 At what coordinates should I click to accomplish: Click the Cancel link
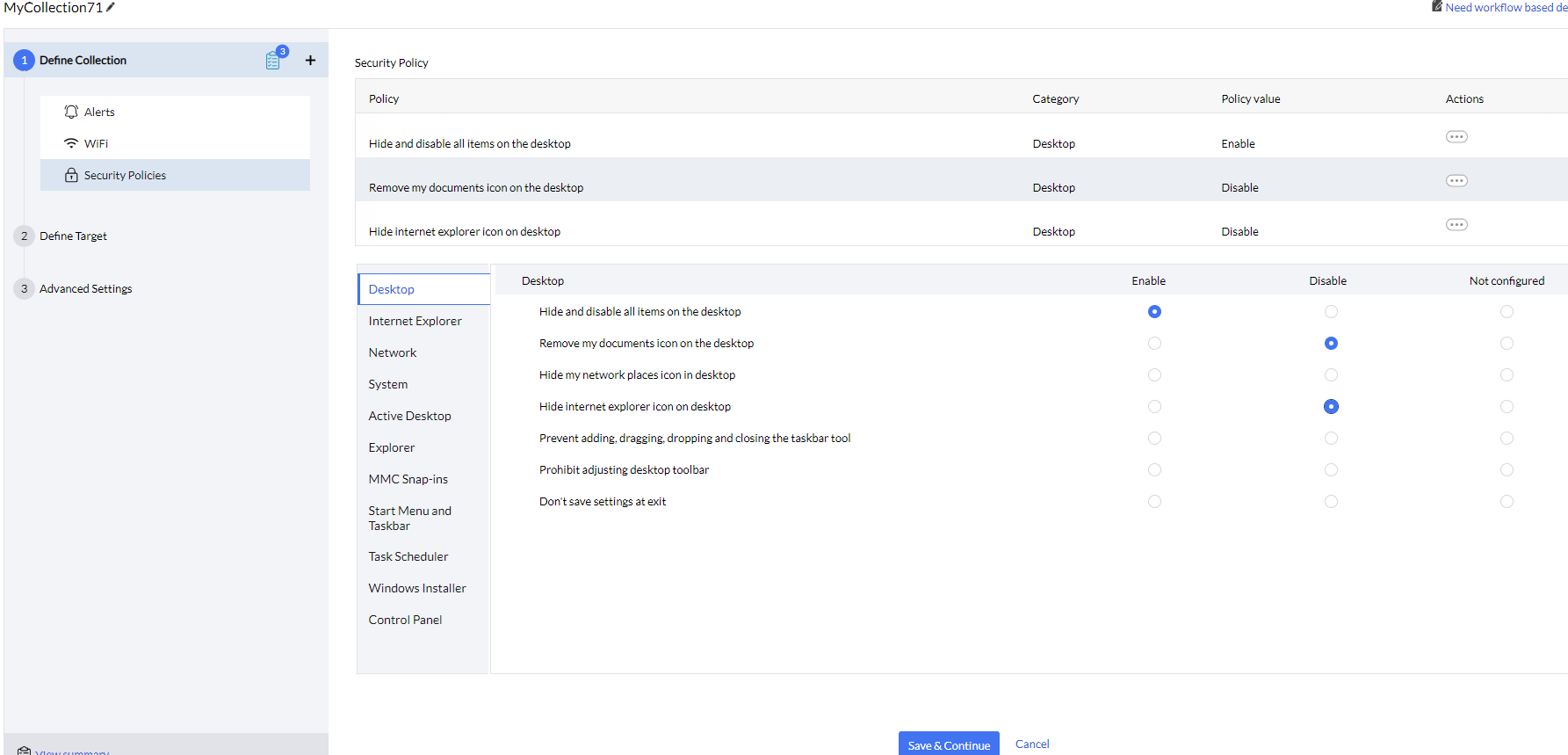1032,744
